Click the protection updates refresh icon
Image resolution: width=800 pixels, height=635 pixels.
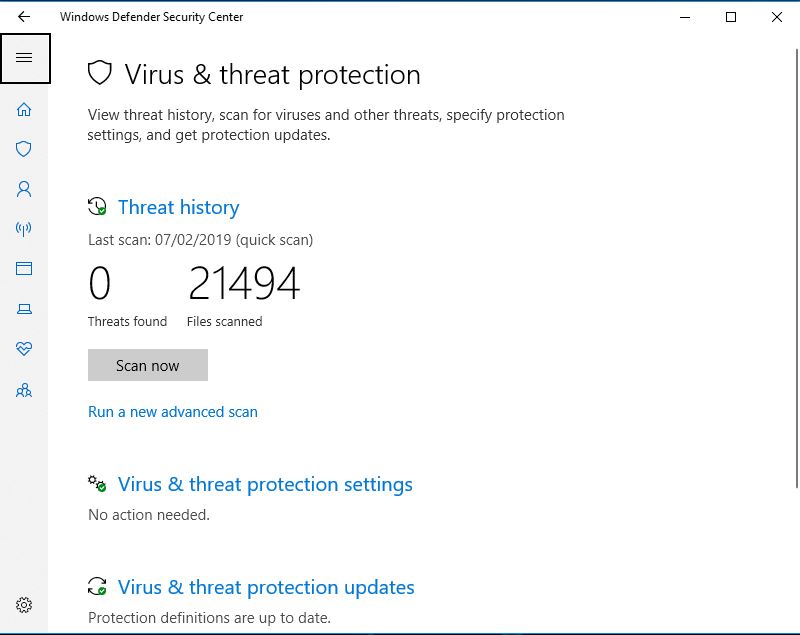tap(97, 587)
